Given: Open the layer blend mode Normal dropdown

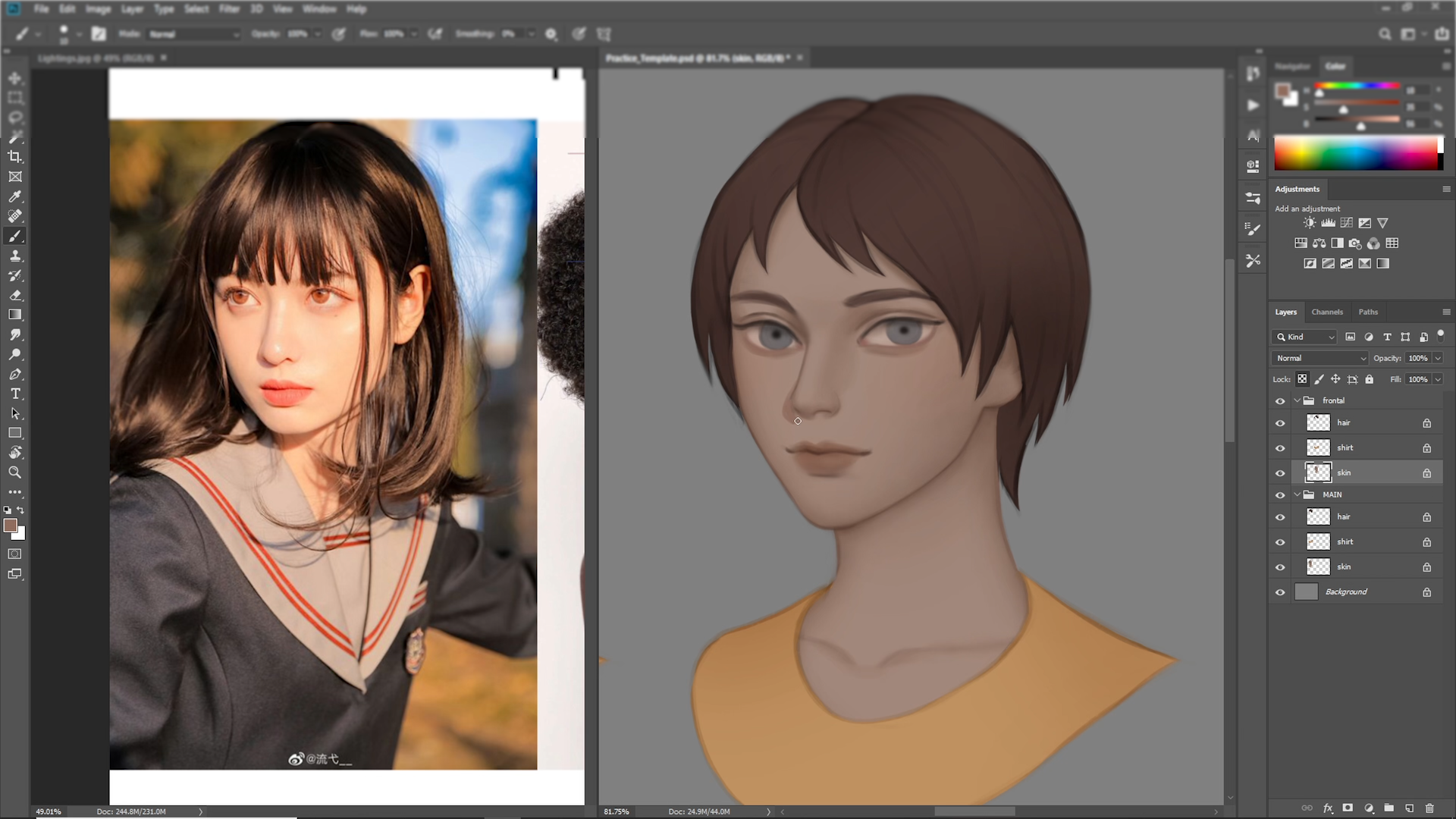Looking at the screenshot, I should 1319,358.
